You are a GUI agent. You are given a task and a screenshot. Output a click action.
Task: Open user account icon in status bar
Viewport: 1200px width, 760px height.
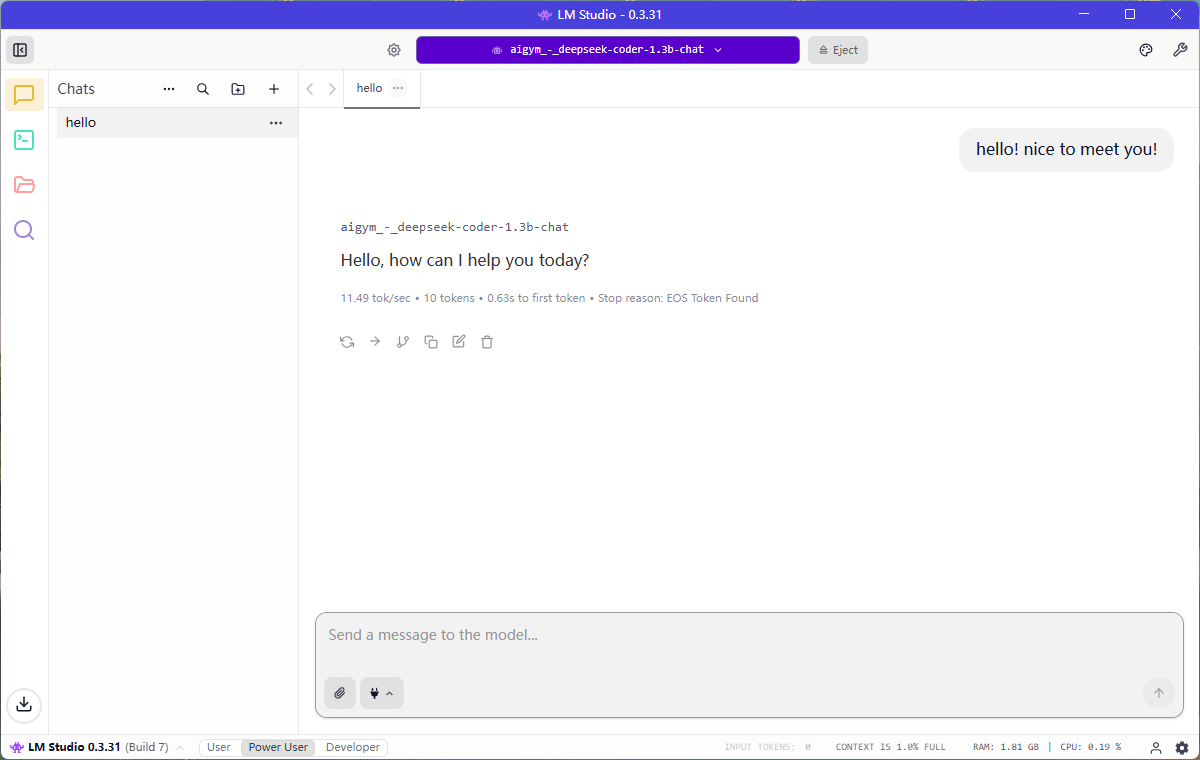coord(1156,747)
